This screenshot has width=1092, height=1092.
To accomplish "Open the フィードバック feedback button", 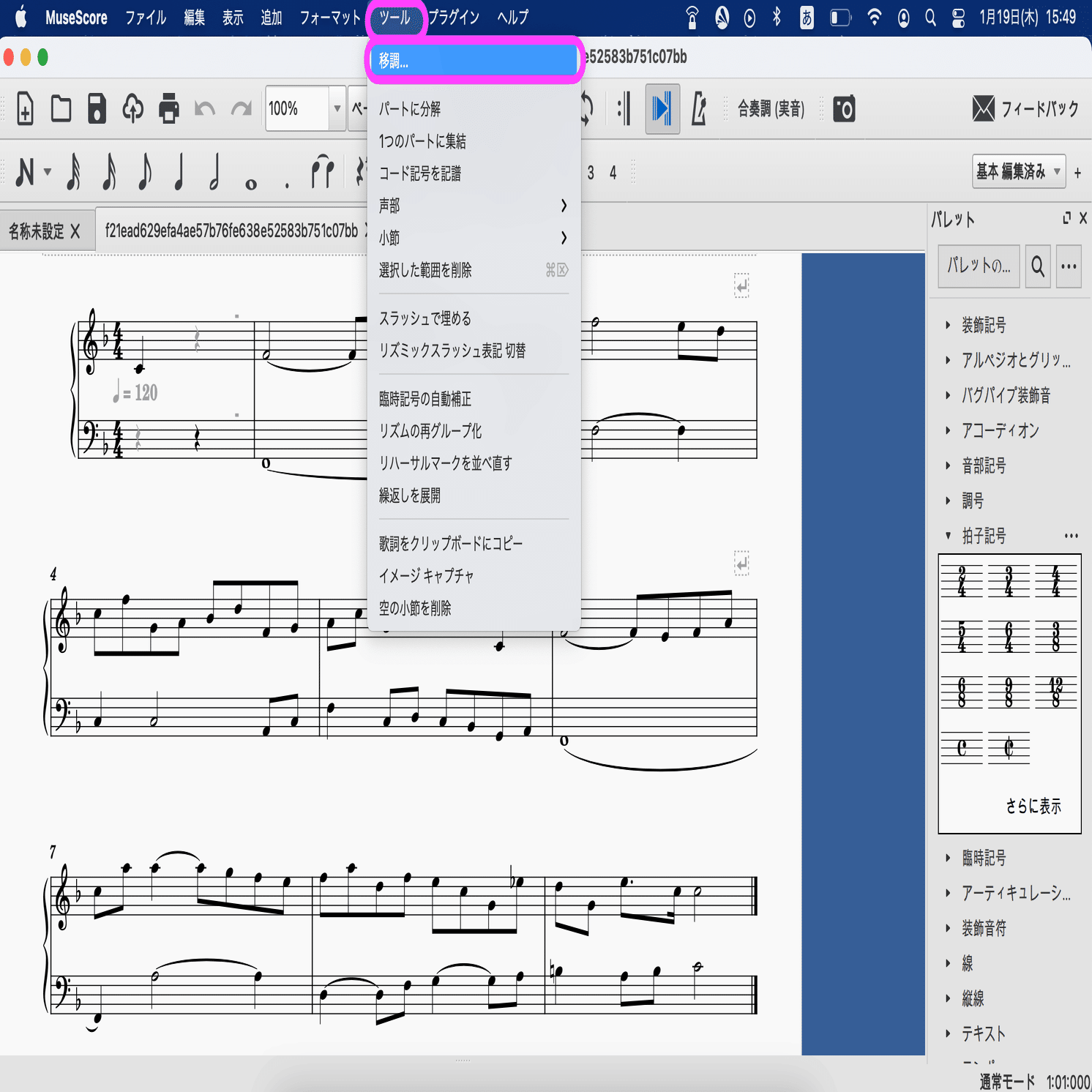I will (1025, 109).
